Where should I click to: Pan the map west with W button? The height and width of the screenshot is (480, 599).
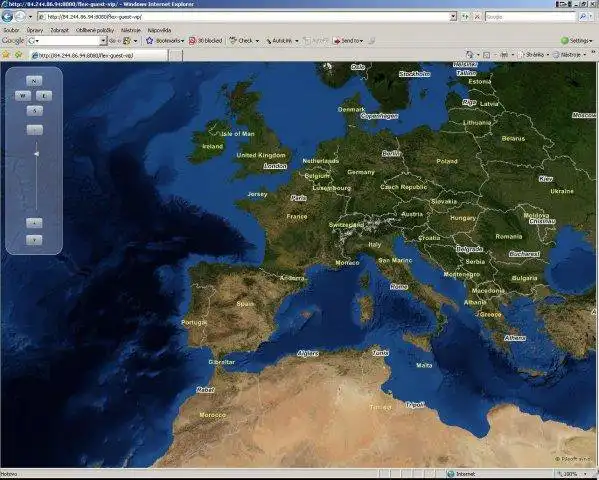23,96
